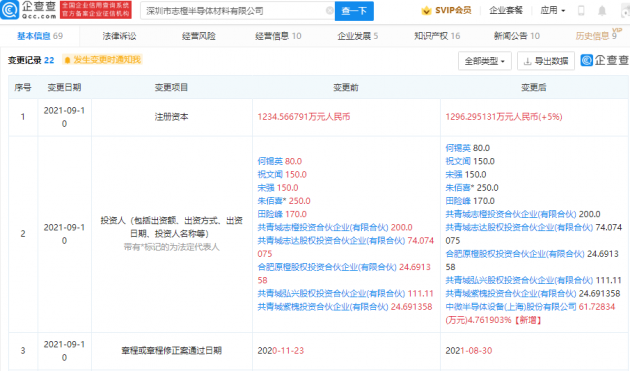The width and height of the screenshot is (630, 371).
Task: Switch to 知识产权 tab
Action: click(437, 36)
